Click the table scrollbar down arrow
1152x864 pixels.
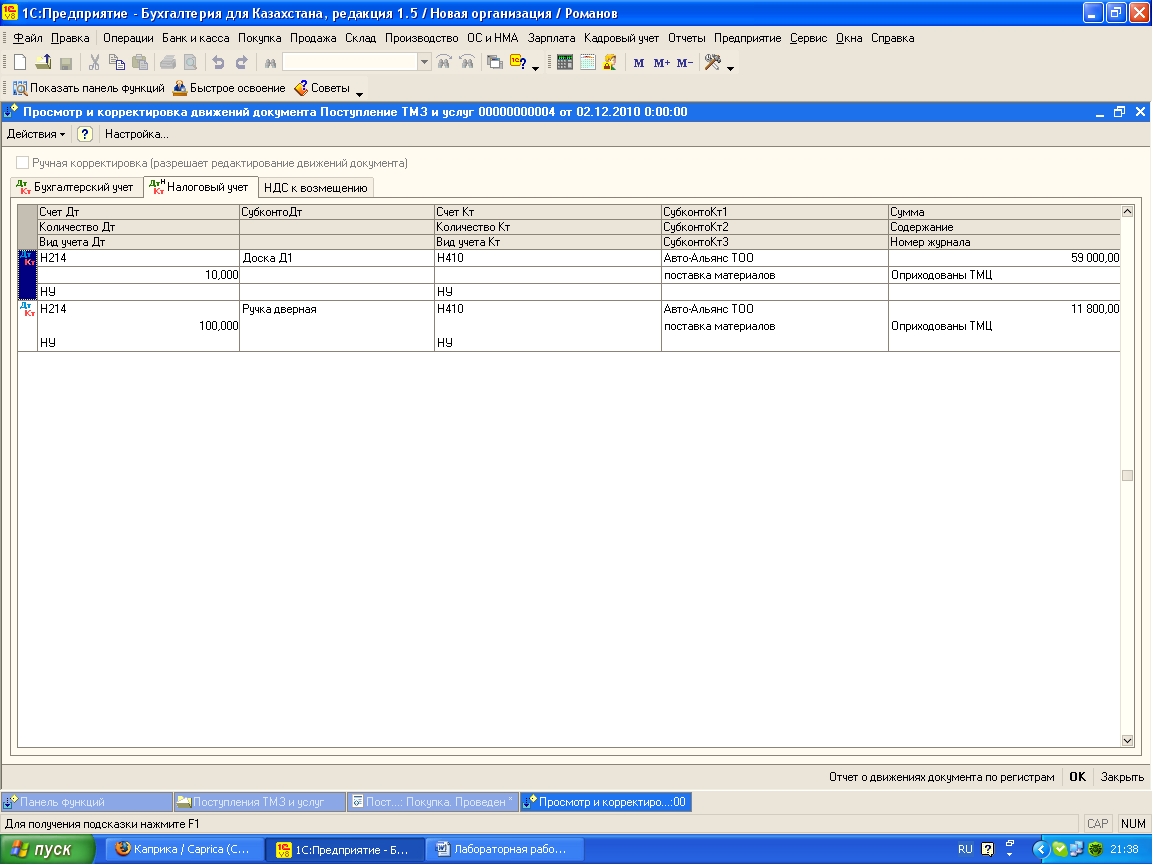pos(1127,741)
